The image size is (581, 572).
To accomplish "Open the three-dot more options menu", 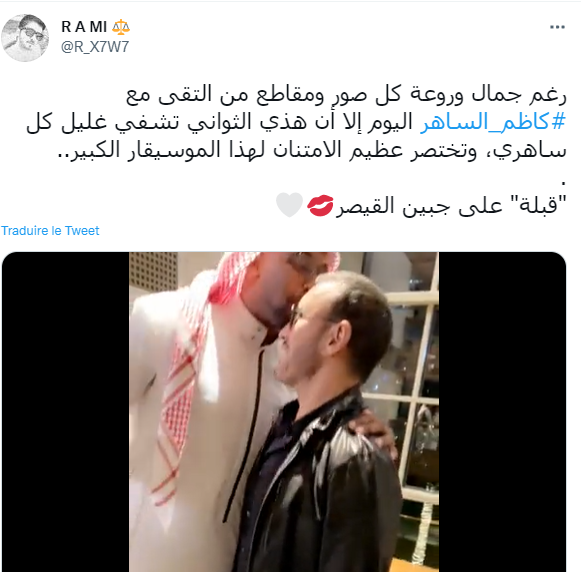I will [557, 27].
